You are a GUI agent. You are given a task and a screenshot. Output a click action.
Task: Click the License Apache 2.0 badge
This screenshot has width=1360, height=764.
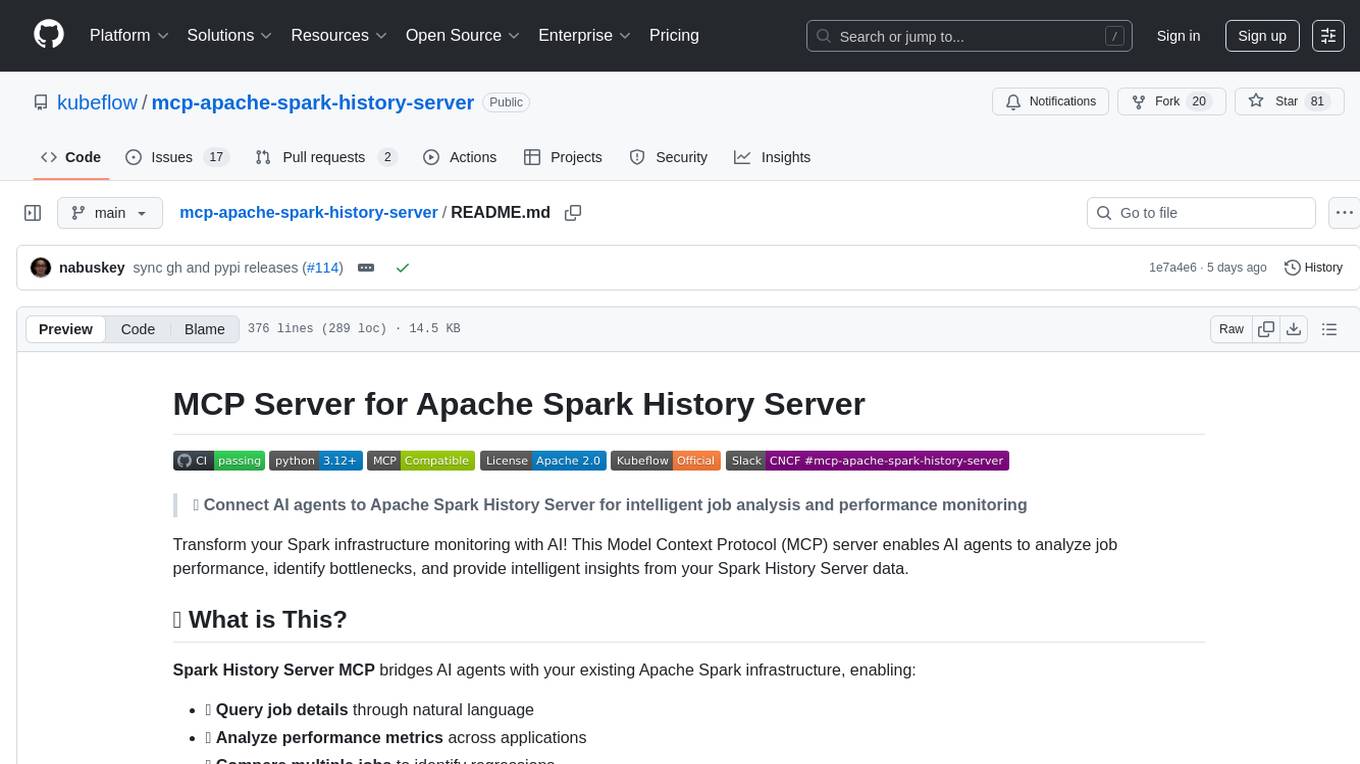coord(543,461)
